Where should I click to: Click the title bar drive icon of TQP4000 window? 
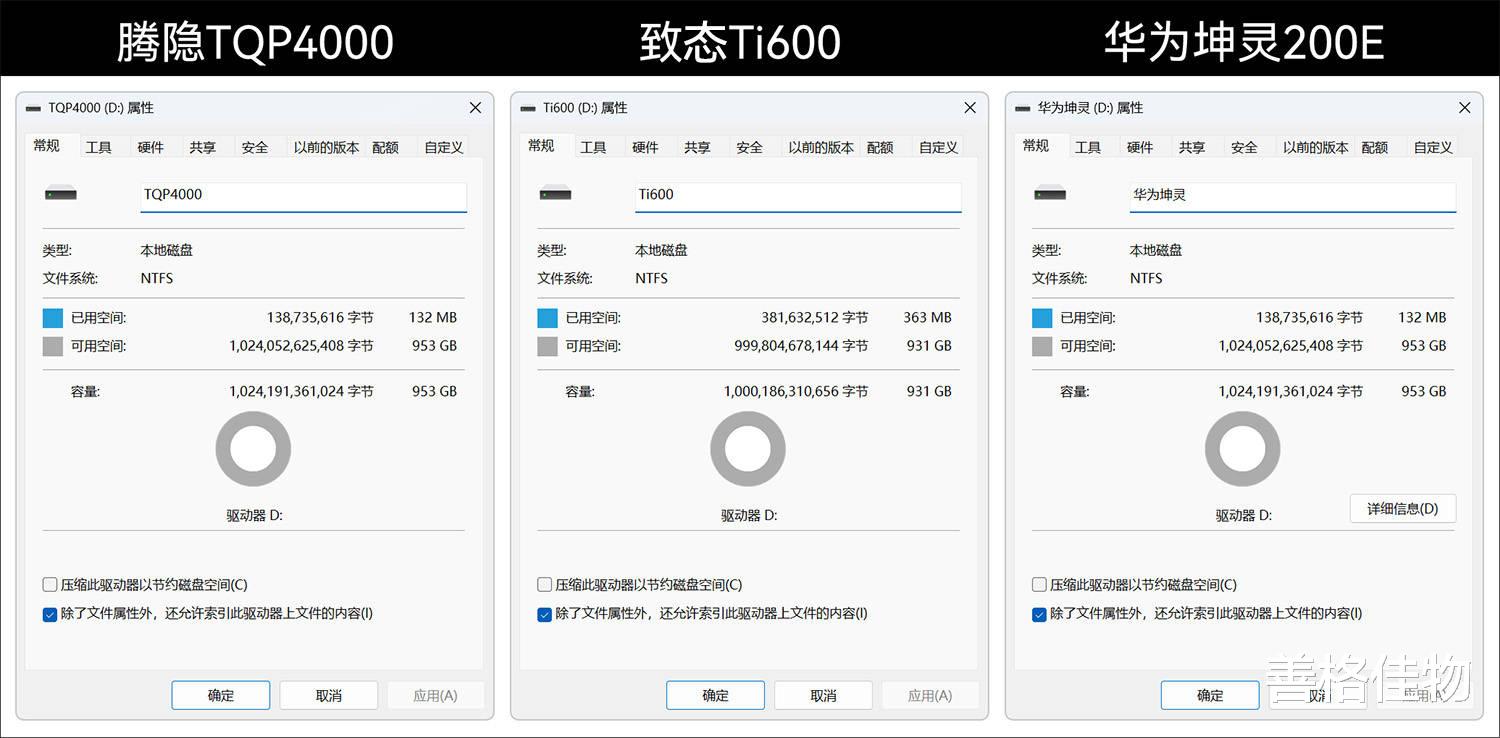[34, 108]
